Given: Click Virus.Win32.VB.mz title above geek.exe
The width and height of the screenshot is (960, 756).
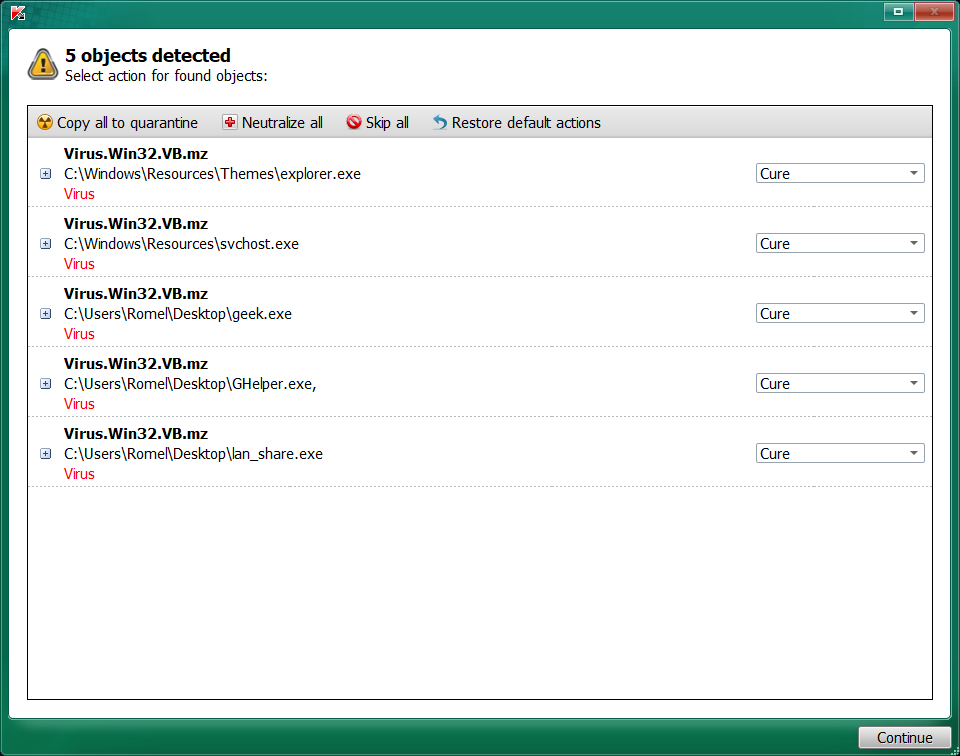Looking at the screenshot, I should tap(136, 294).
